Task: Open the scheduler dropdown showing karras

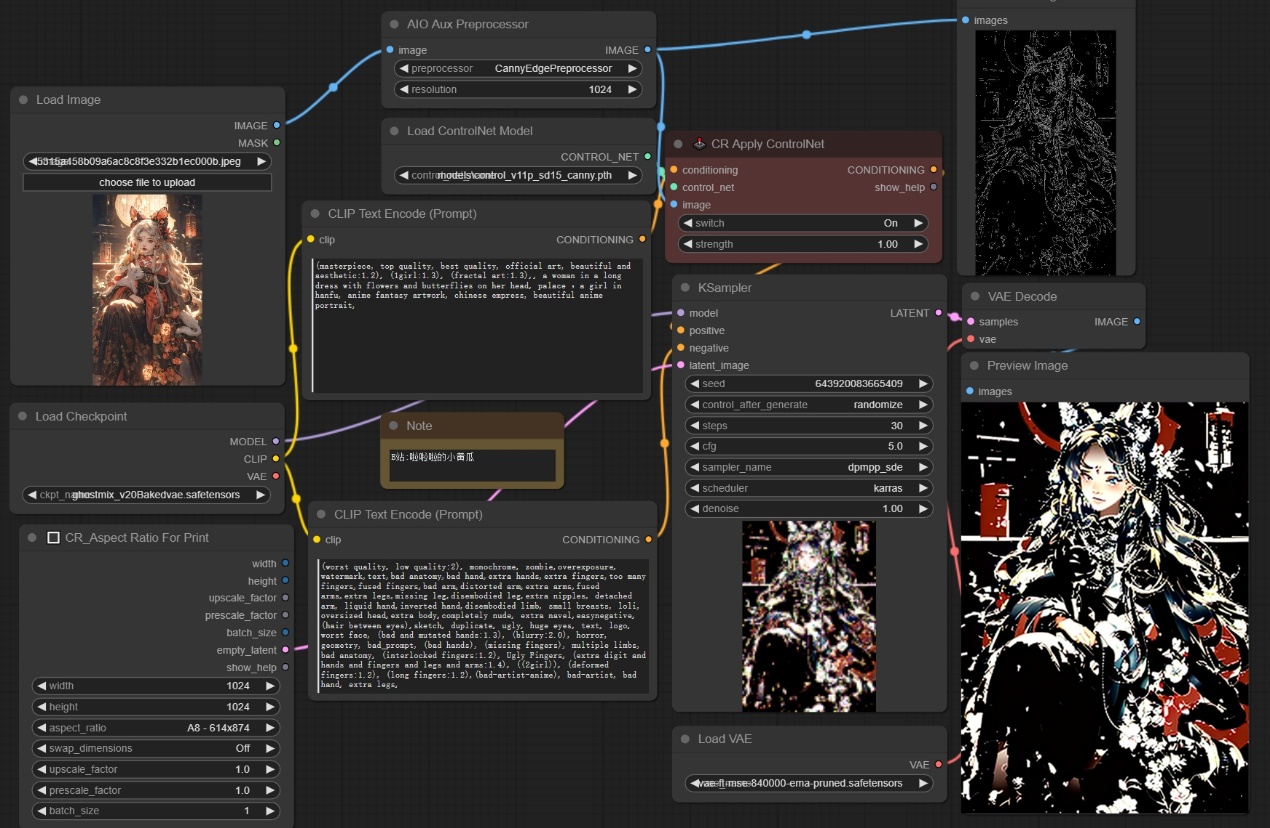Action: point(808,489)
